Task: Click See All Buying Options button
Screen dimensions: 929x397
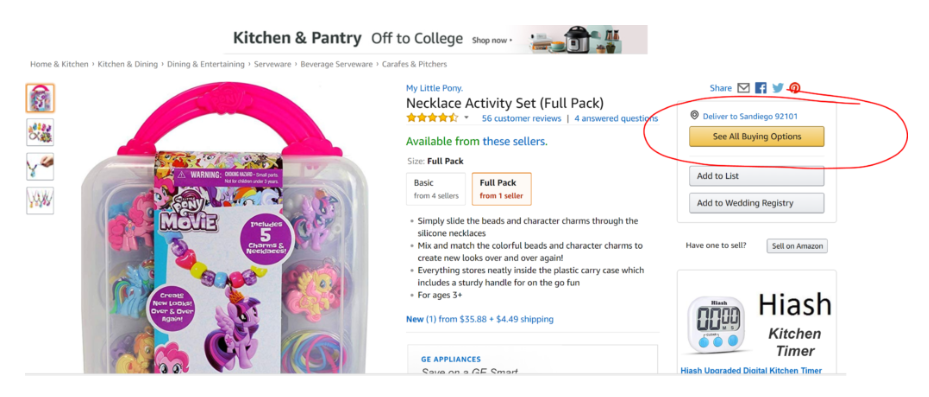Action: coord(757,136)
